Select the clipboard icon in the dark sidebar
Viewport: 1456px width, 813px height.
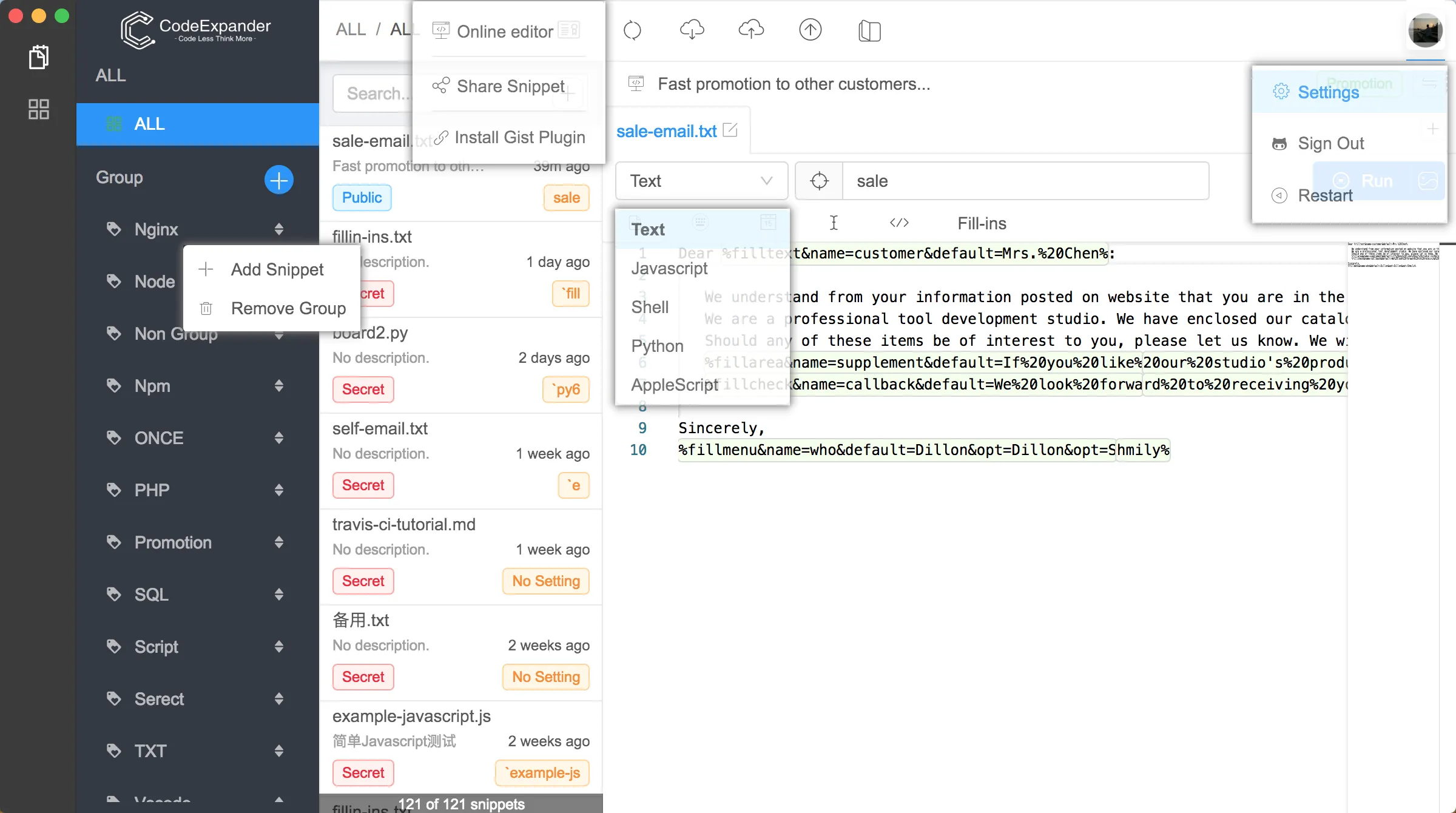click(x=38, y=56)
